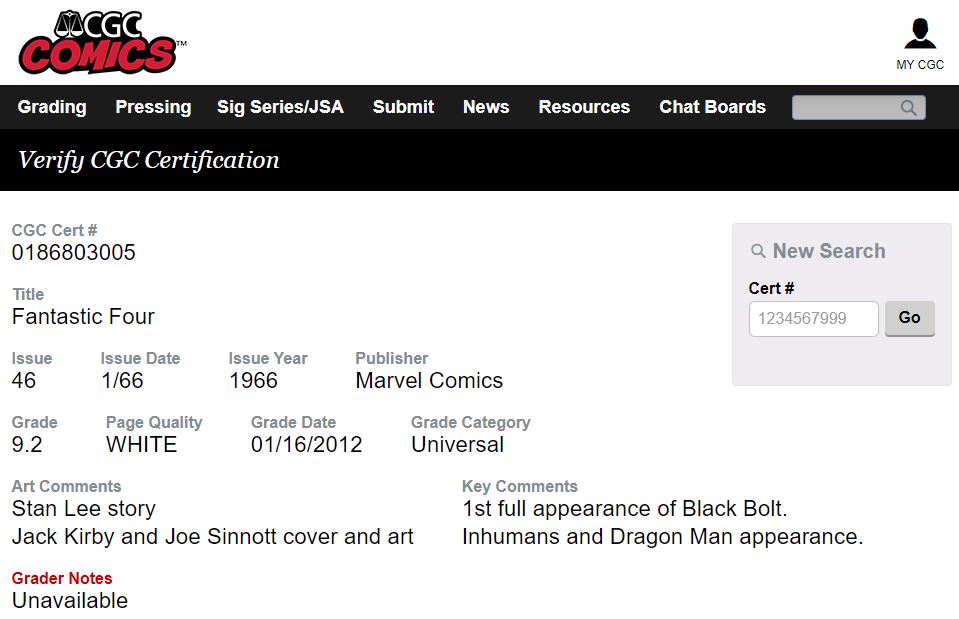Image resolution: width=959 pixels, height=619 pixels.
Task: Go to the Submit section
Action: click(404, 107)
